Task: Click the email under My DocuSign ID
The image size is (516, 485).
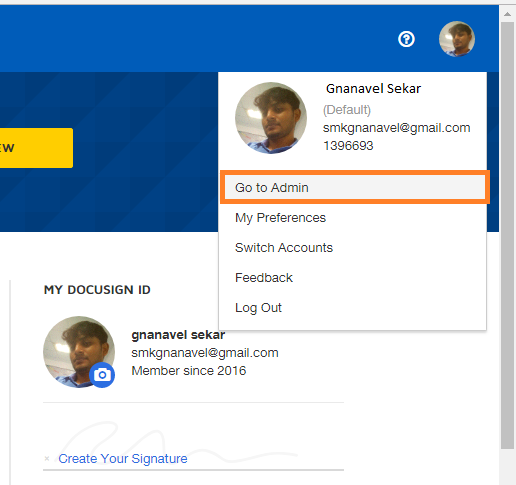Action: (205, 353)
